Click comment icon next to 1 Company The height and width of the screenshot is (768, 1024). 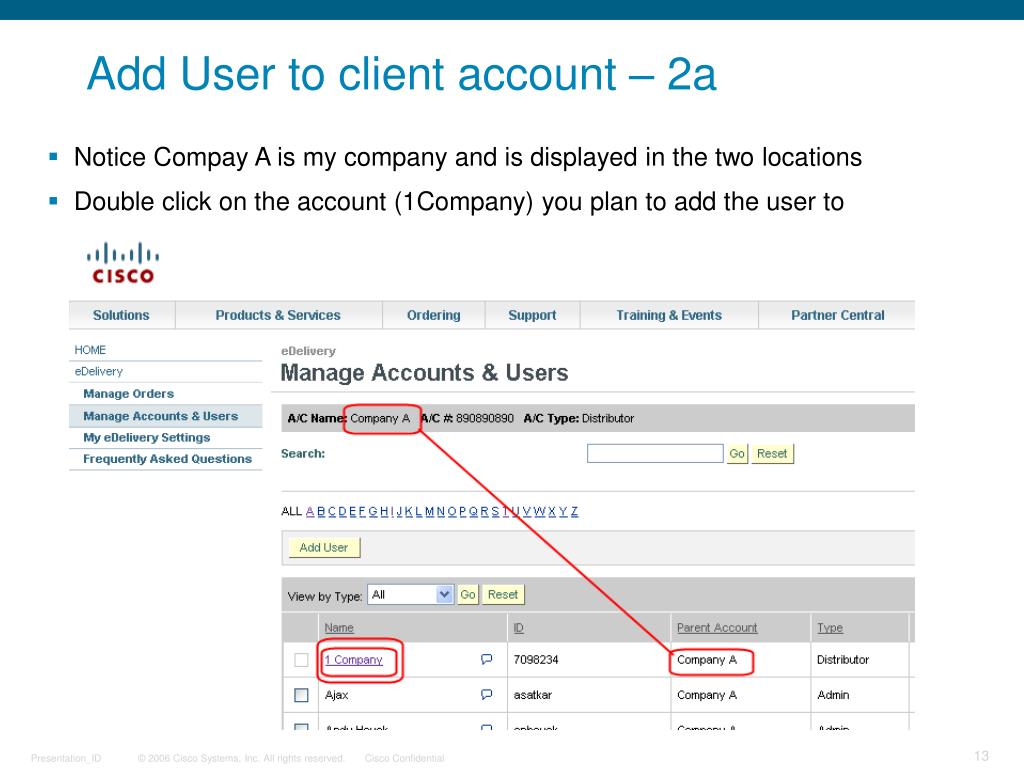487,660
